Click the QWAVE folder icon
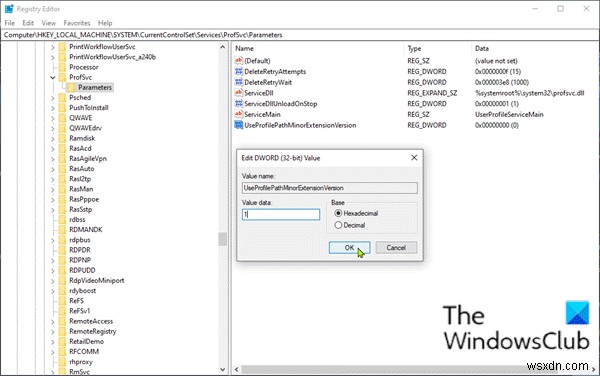The height and width of the screenshot is (376, 600). [62, 118]
